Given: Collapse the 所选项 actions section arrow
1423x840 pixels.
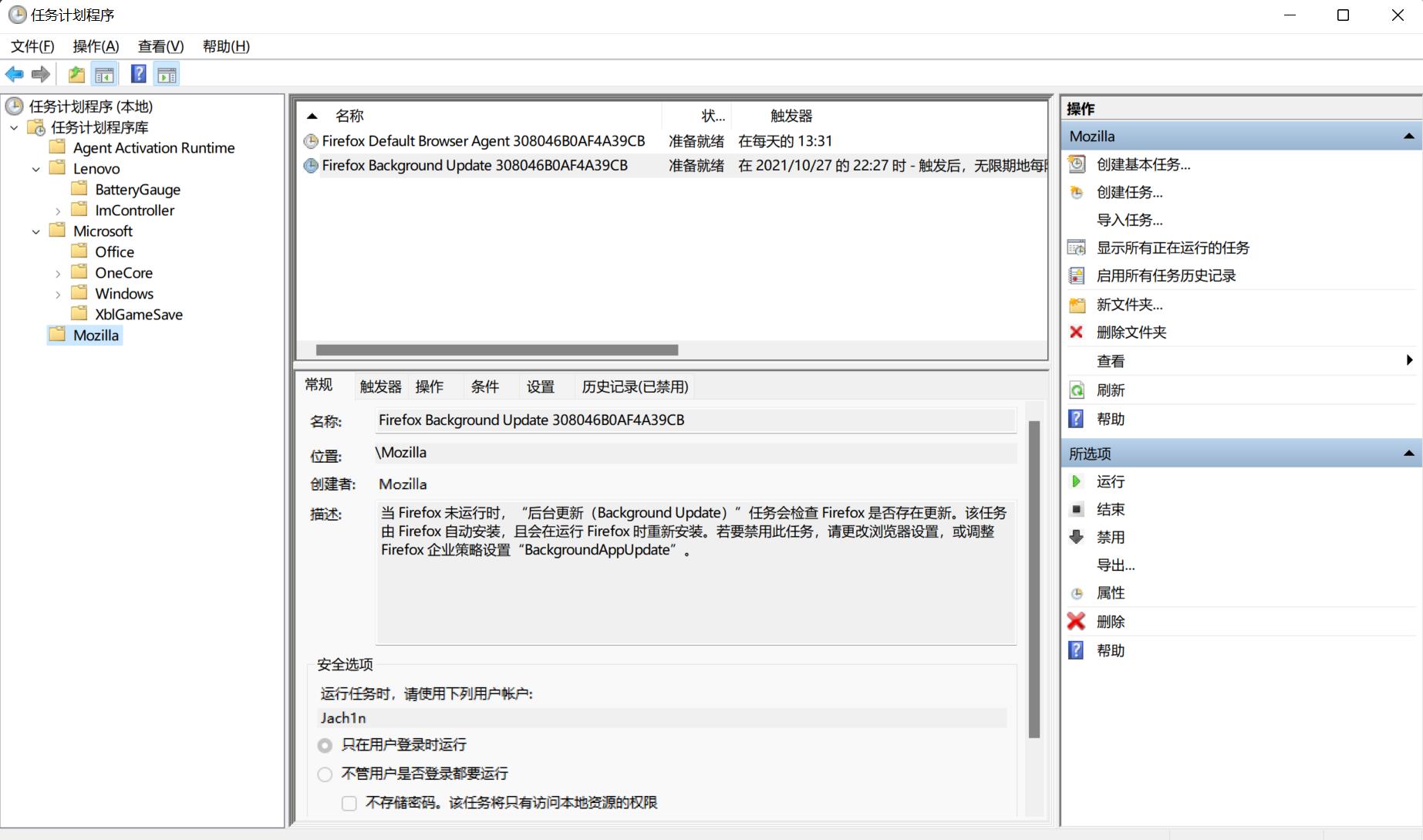Looking at the screenshot, I should tap(1409, 454).
